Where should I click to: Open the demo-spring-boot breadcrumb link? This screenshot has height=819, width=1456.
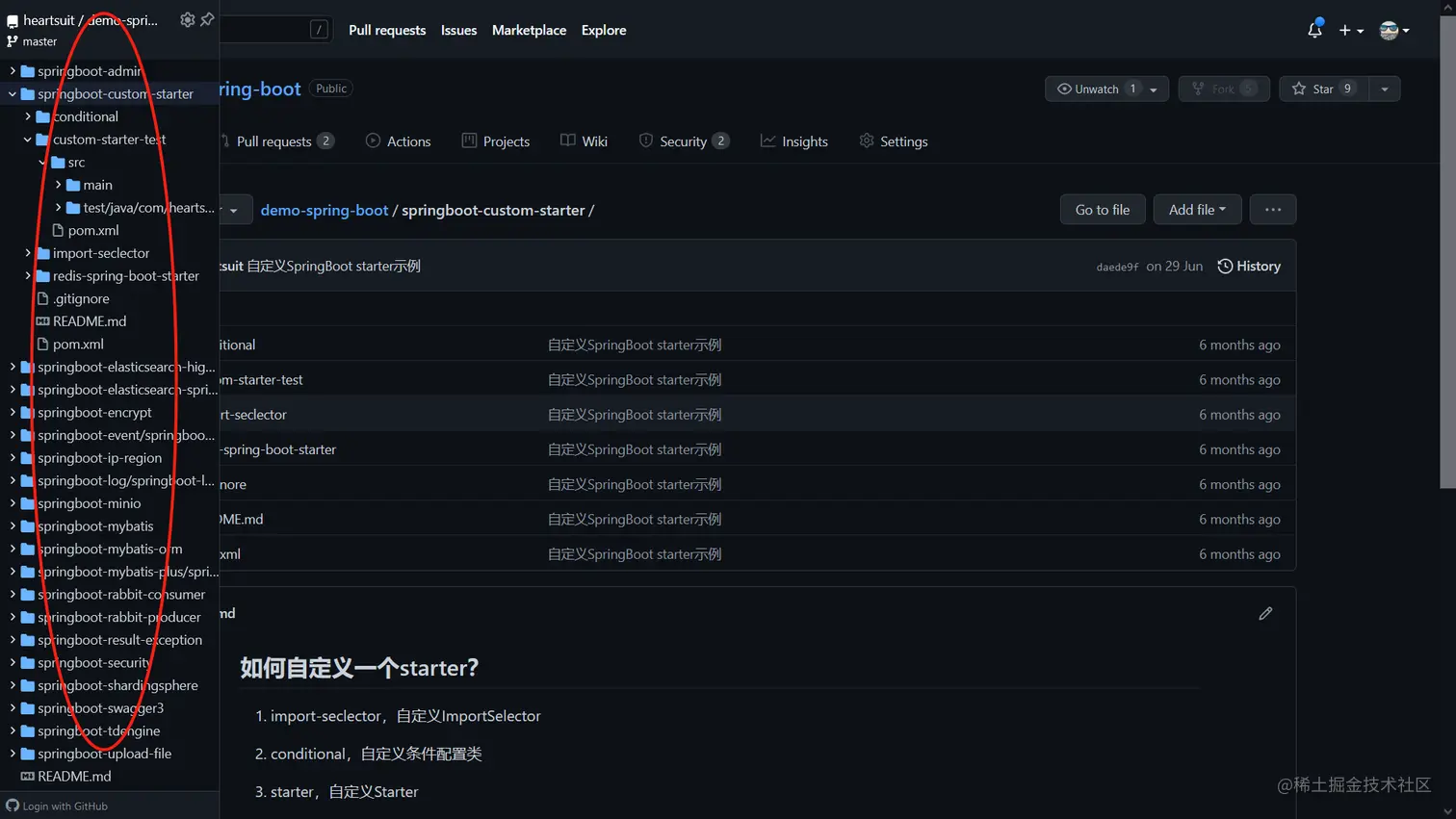(325, 209)
